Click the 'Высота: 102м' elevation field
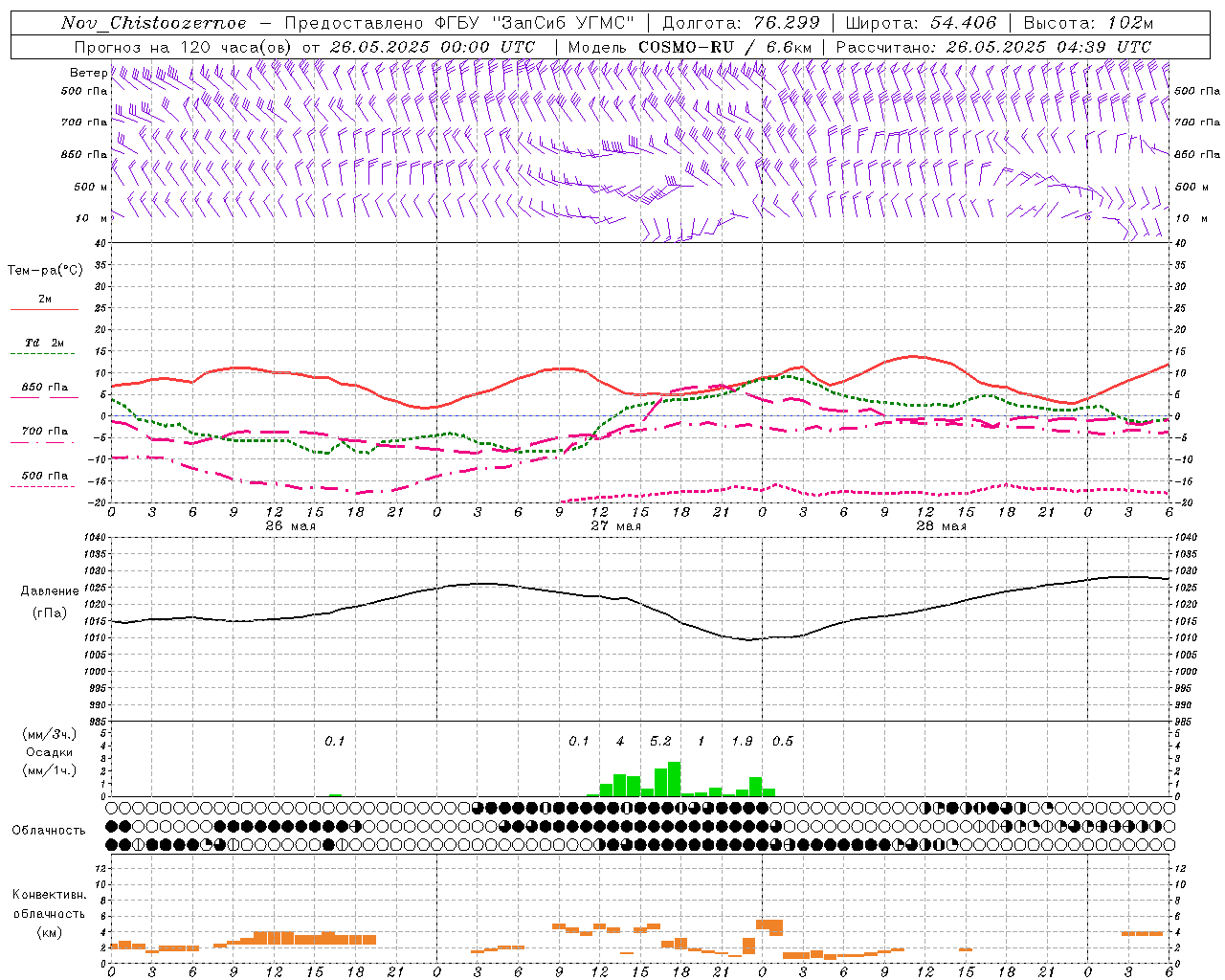Viewport: 1225px width, 980px height. 1088,23
